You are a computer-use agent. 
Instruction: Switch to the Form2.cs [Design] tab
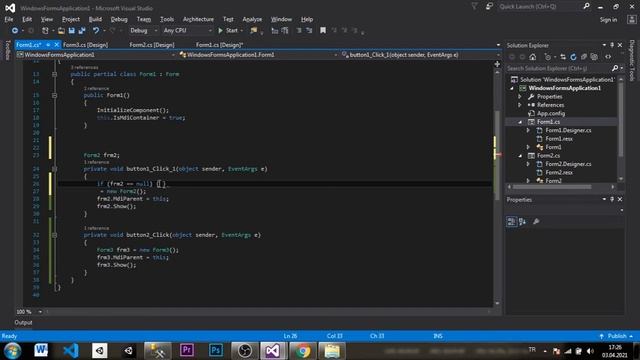coord(152,45)
